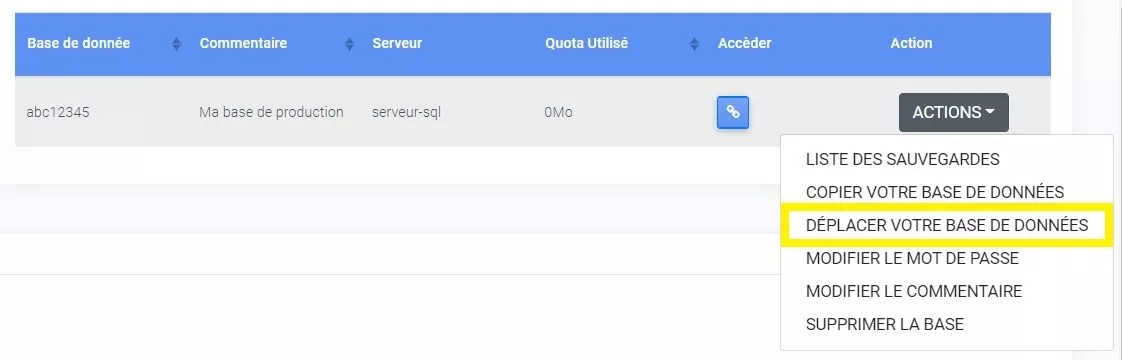Click the Base de donnée column header
Viewport: 1122px width, 360px height.
pos(79,43)
